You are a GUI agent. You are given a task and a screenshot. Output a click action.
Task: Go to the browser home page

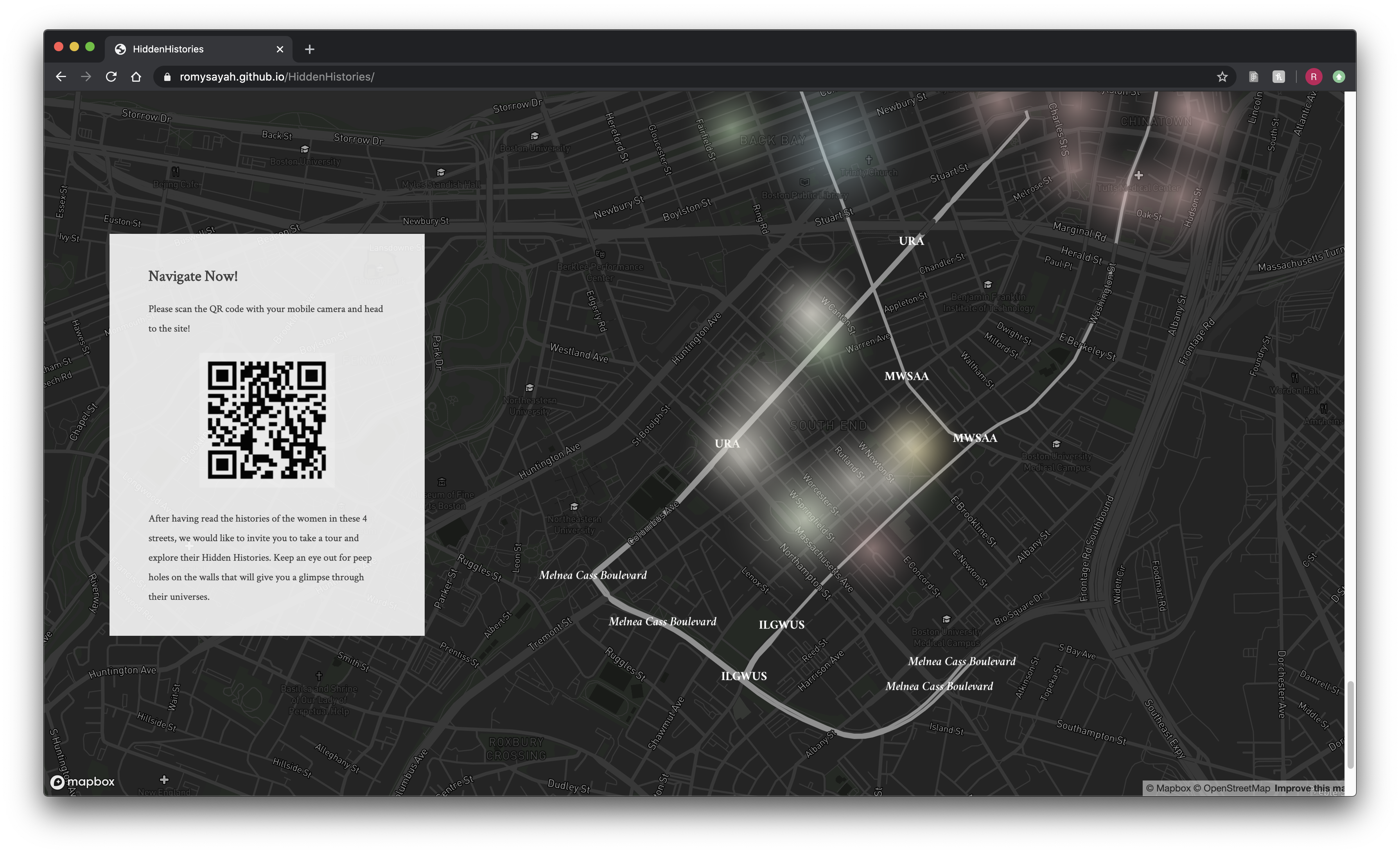click(136, 77)
